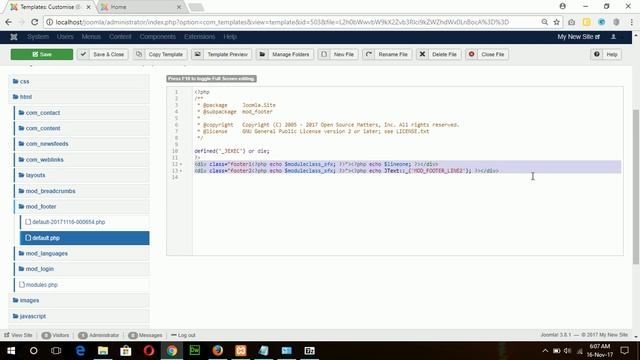Open File Explorer from taskbar
Viewport: 640px width, 360px height.
click(103, 351)
